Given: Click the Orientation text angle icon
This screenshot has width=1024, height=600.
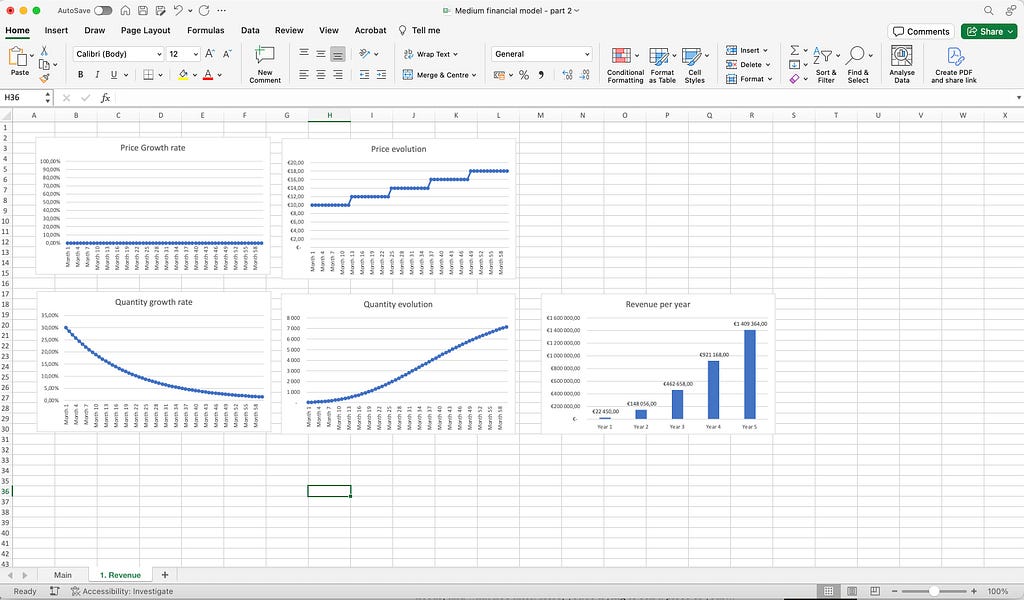Looking at the screenshot, I should pyautogui.click(x=365, y=54).
